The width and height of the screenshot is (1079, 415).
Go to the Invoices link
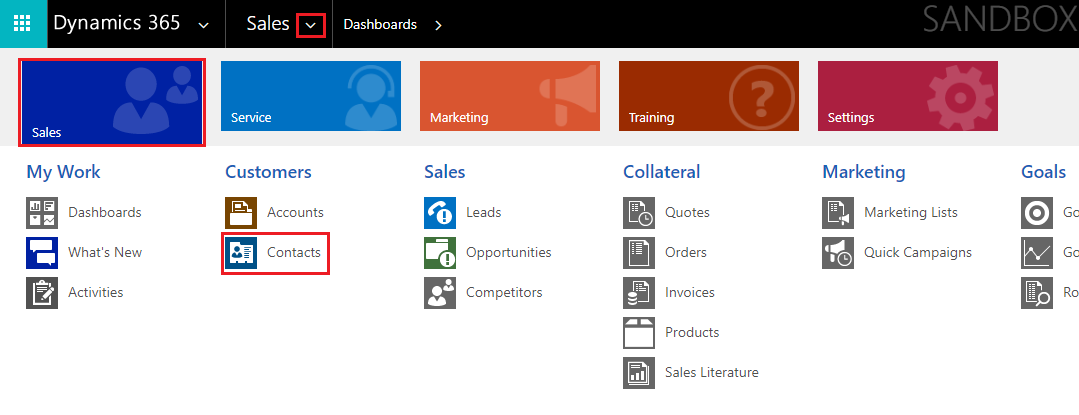click(x=689, y=293)
